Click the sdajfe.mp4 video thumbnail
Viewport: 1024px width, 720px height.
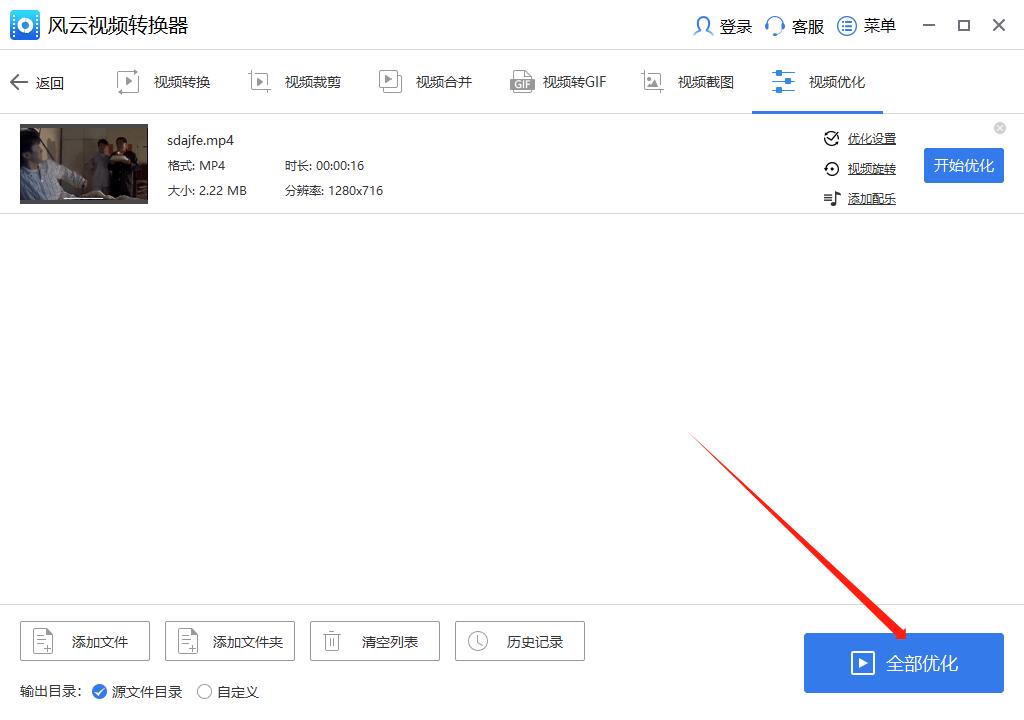[84, 163]
